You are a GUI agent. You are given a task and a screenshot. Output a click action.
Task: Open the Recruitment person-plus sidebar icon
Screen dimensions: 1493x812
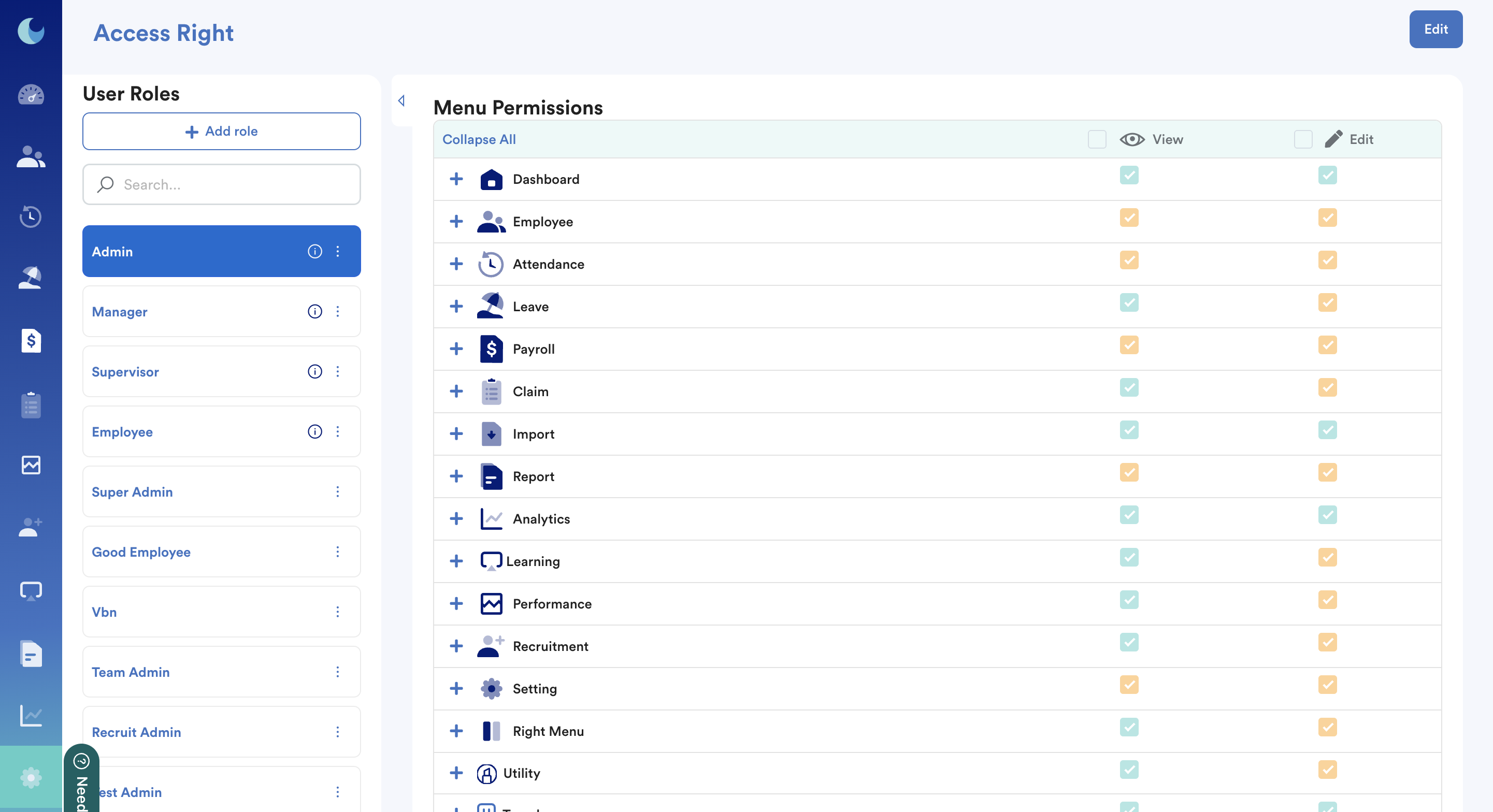(x=31, y=527)
